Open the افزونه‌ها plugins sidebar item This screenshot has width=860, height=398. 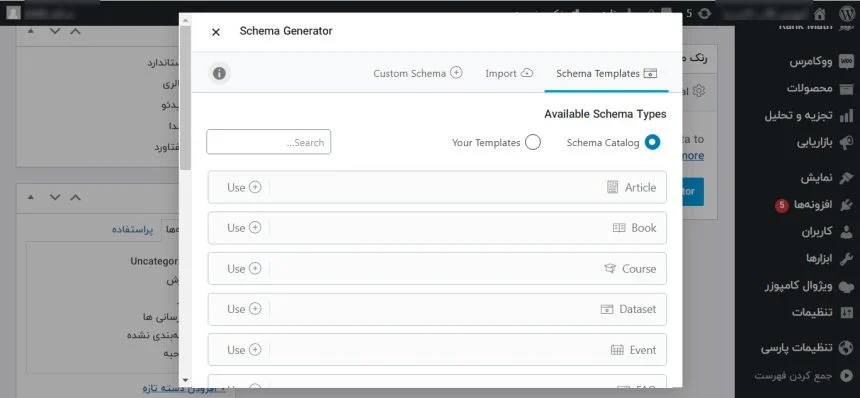(x=813, y=205)
